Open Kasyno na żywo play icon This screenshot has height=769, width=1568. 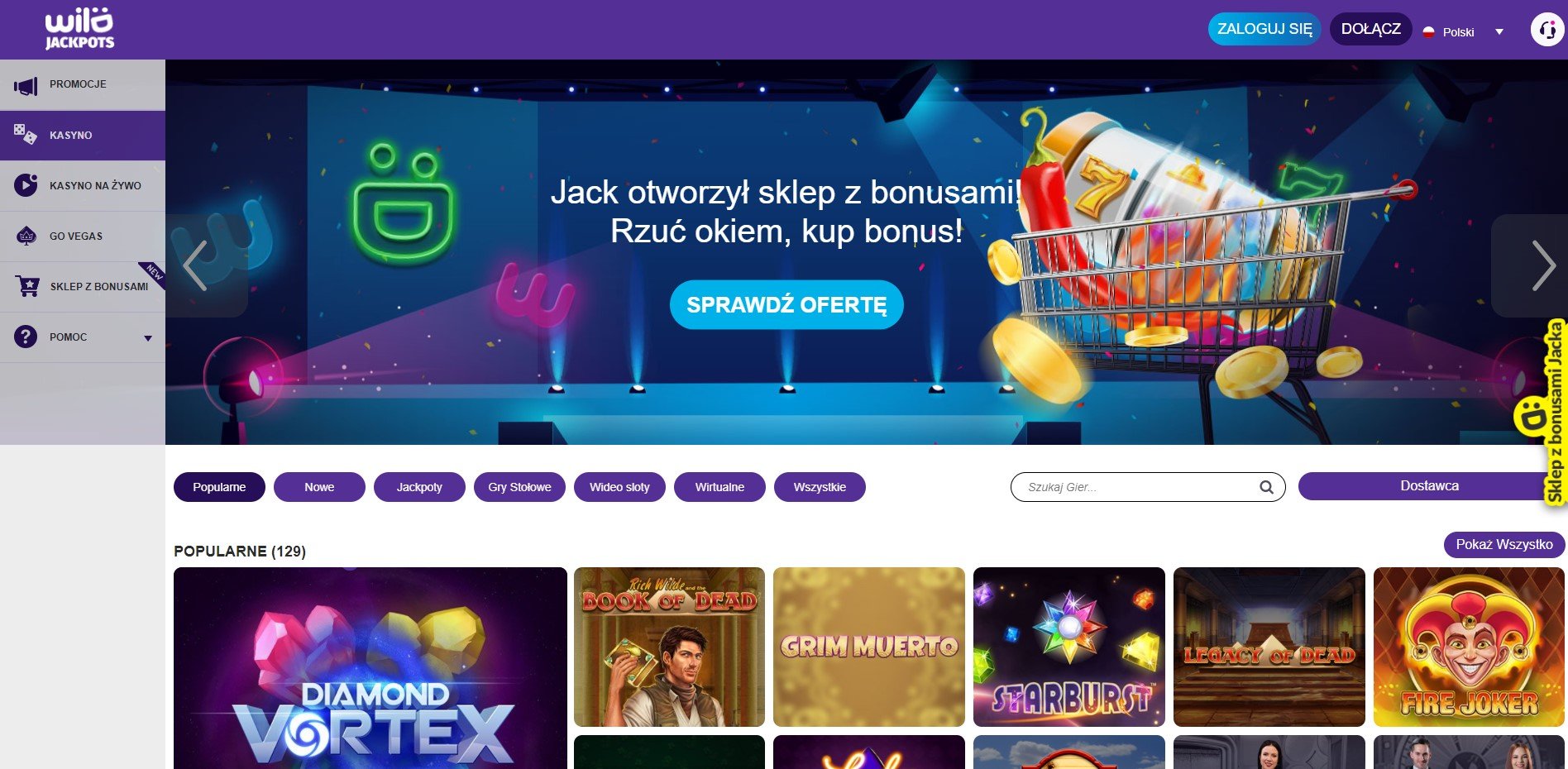coord(26,184)
